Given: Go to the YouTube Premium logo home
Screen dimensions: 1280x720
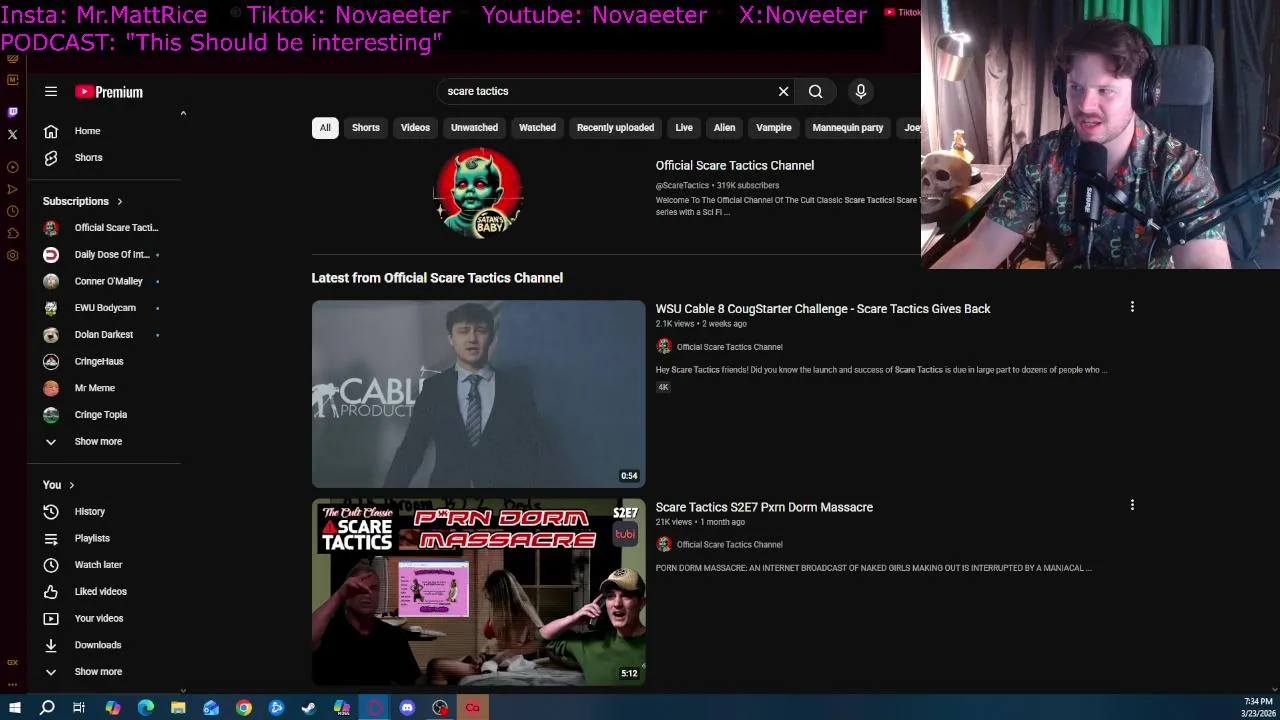Looking at the screenshot, I should pyautogui.click(x=109, y=92).
